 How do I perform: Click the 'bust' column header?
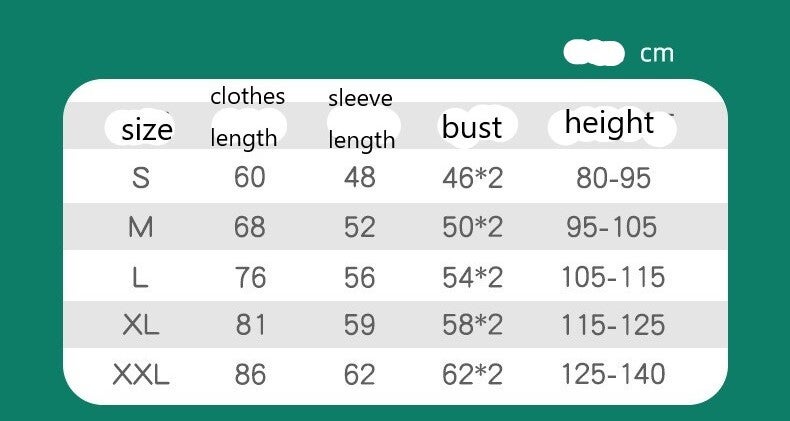point(472,127)
